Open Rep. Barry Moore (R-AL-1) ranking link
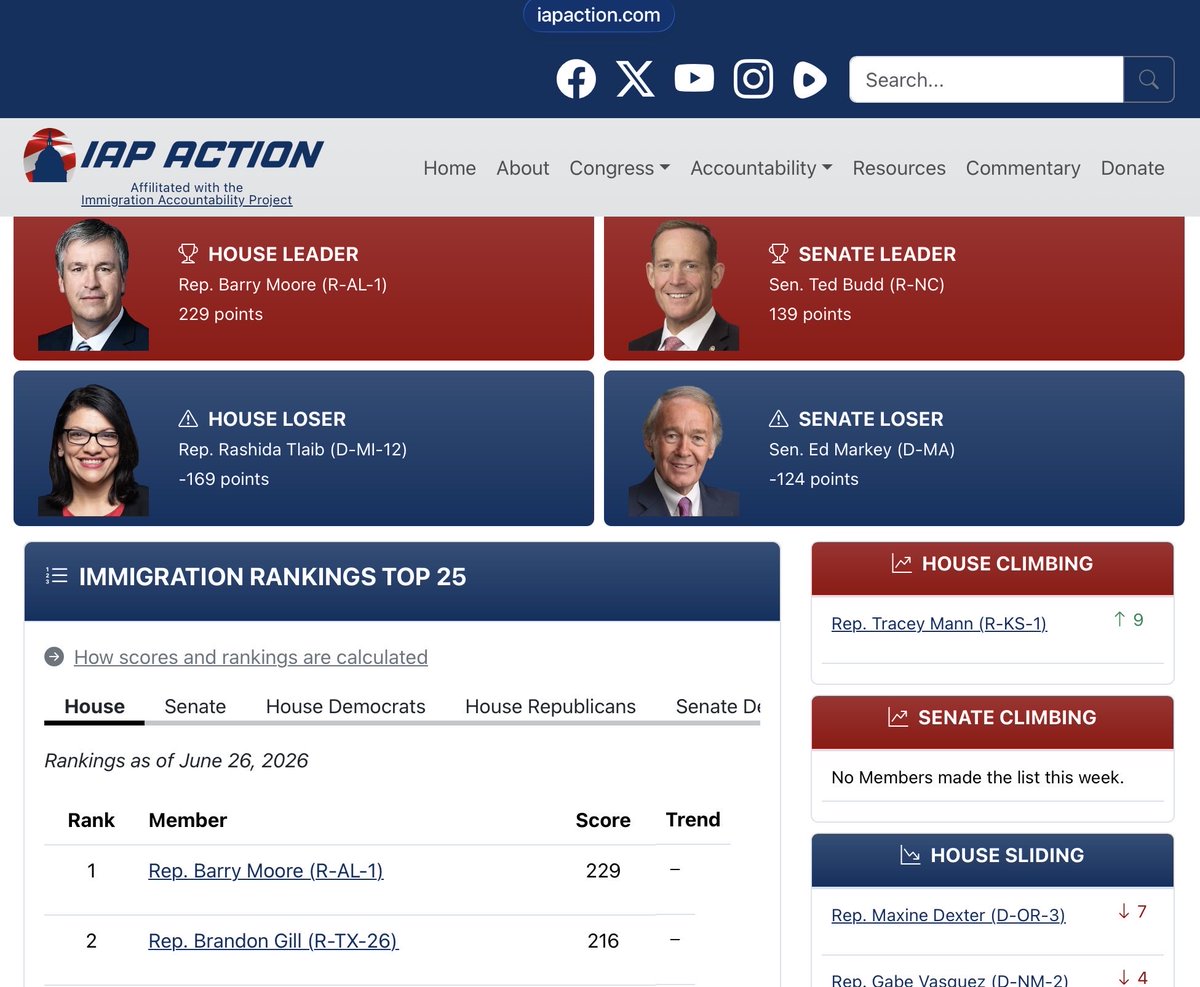 coord(266,871)
